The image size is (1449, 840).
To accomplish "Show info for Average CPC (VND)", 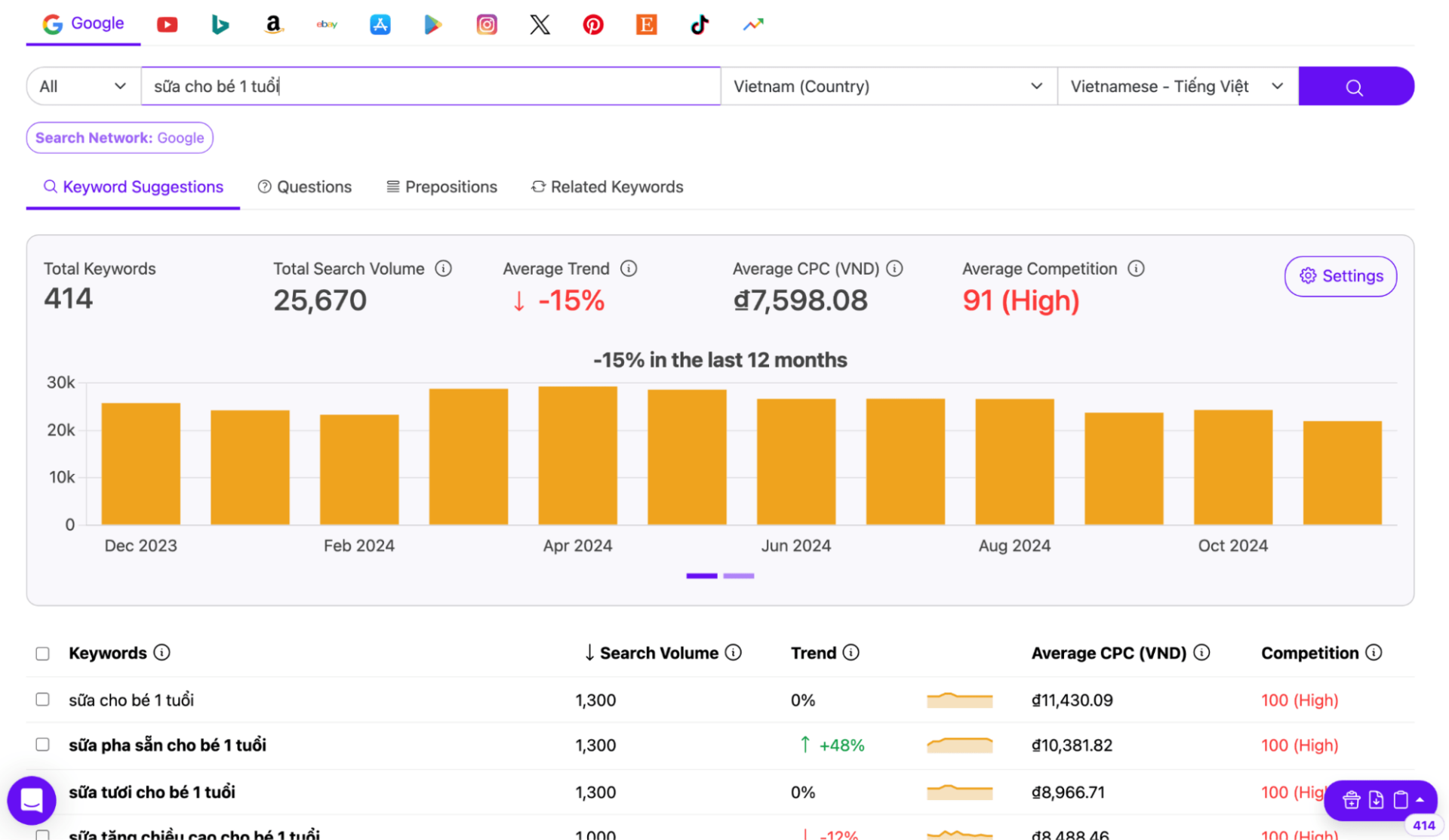I will coord(895,269).
